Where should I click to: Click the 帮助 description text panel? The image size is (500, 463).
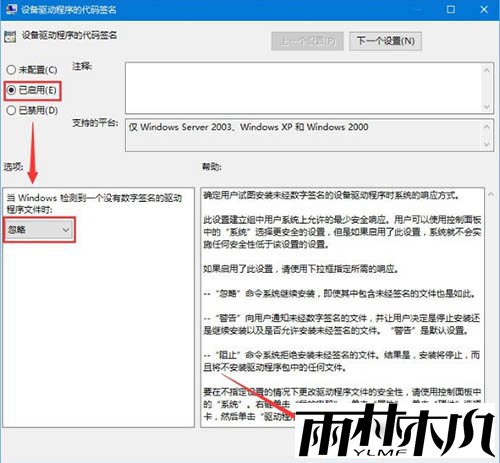click(342, 307)
